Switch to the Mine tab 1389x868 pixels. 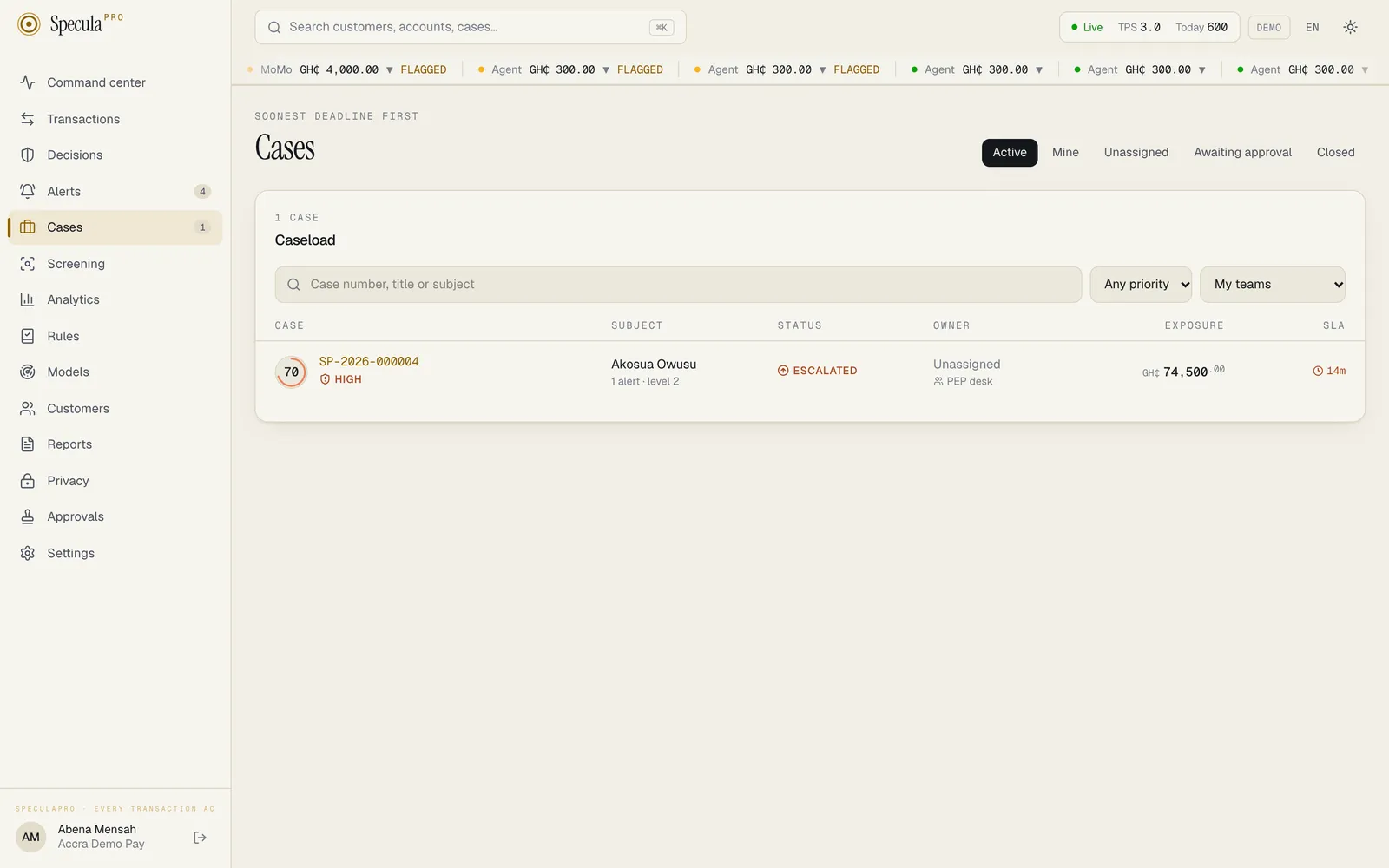pos(1065,153)
